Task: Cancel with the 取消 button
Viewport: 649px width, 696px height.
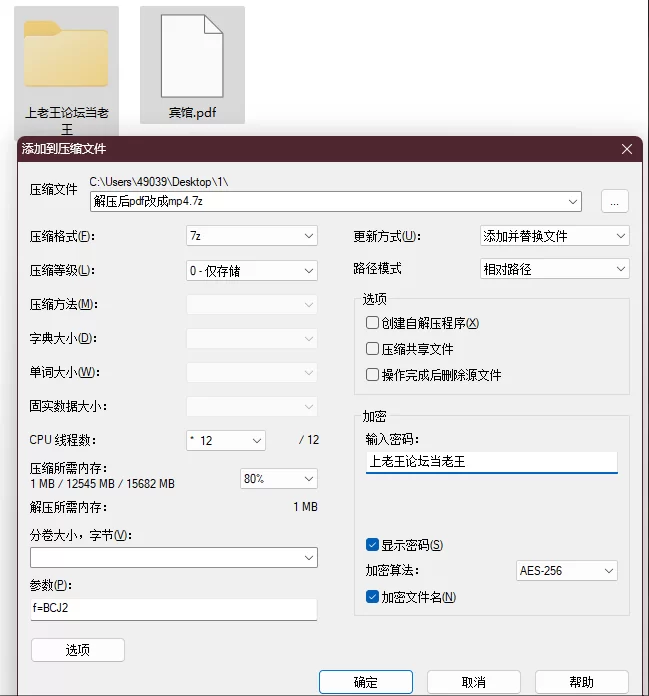Action: pyautogui.click(x=474, y=682)
